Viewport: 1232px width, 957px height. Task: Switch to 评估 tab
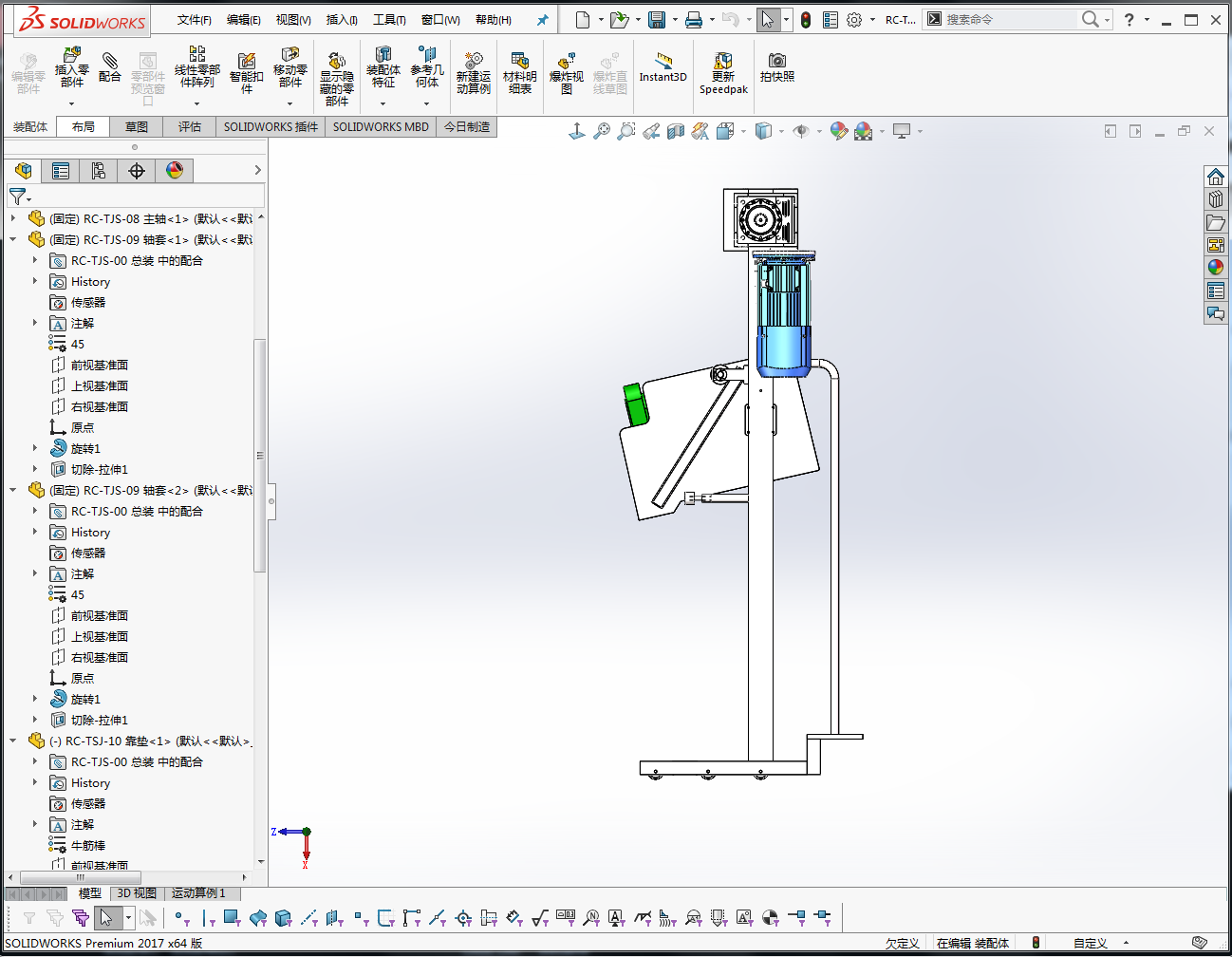click(190, 126)
